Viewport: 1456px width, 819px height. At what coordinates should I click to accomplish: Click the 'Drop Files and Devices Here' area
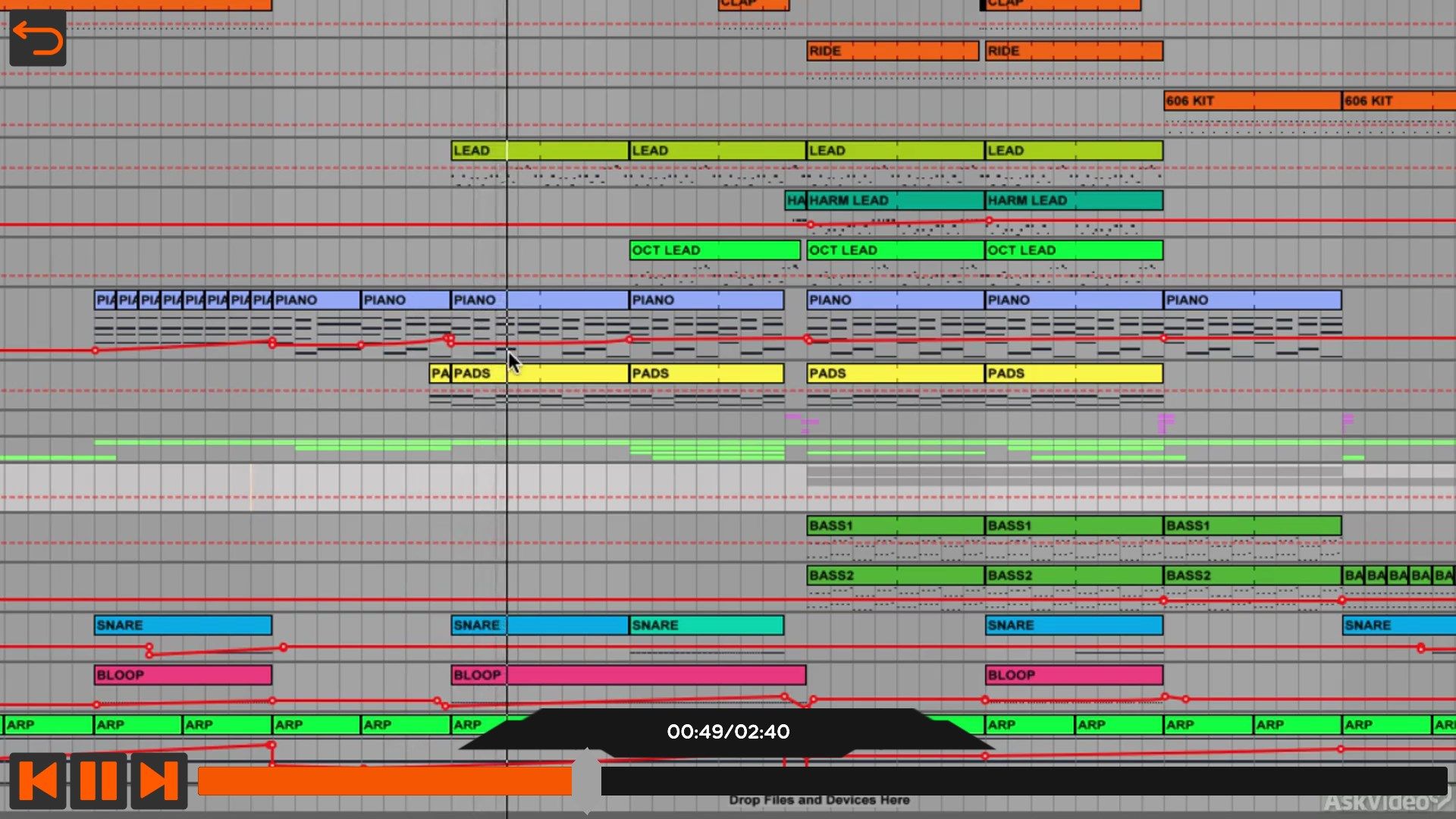(819, 800)
